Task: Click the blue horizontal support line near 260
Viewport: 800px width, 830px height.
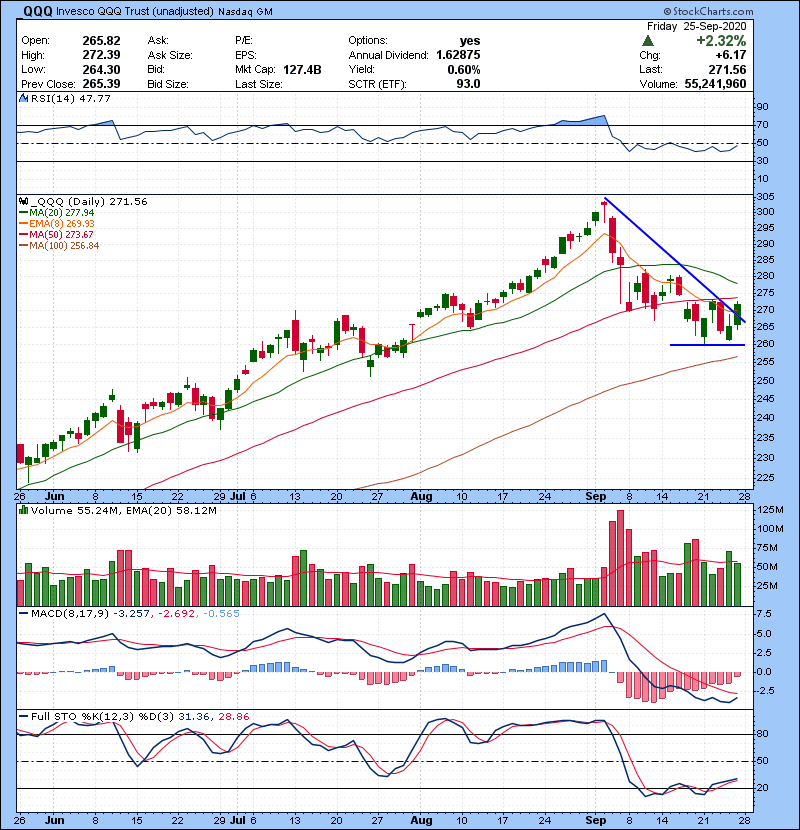Action: [x=707, y=345]
